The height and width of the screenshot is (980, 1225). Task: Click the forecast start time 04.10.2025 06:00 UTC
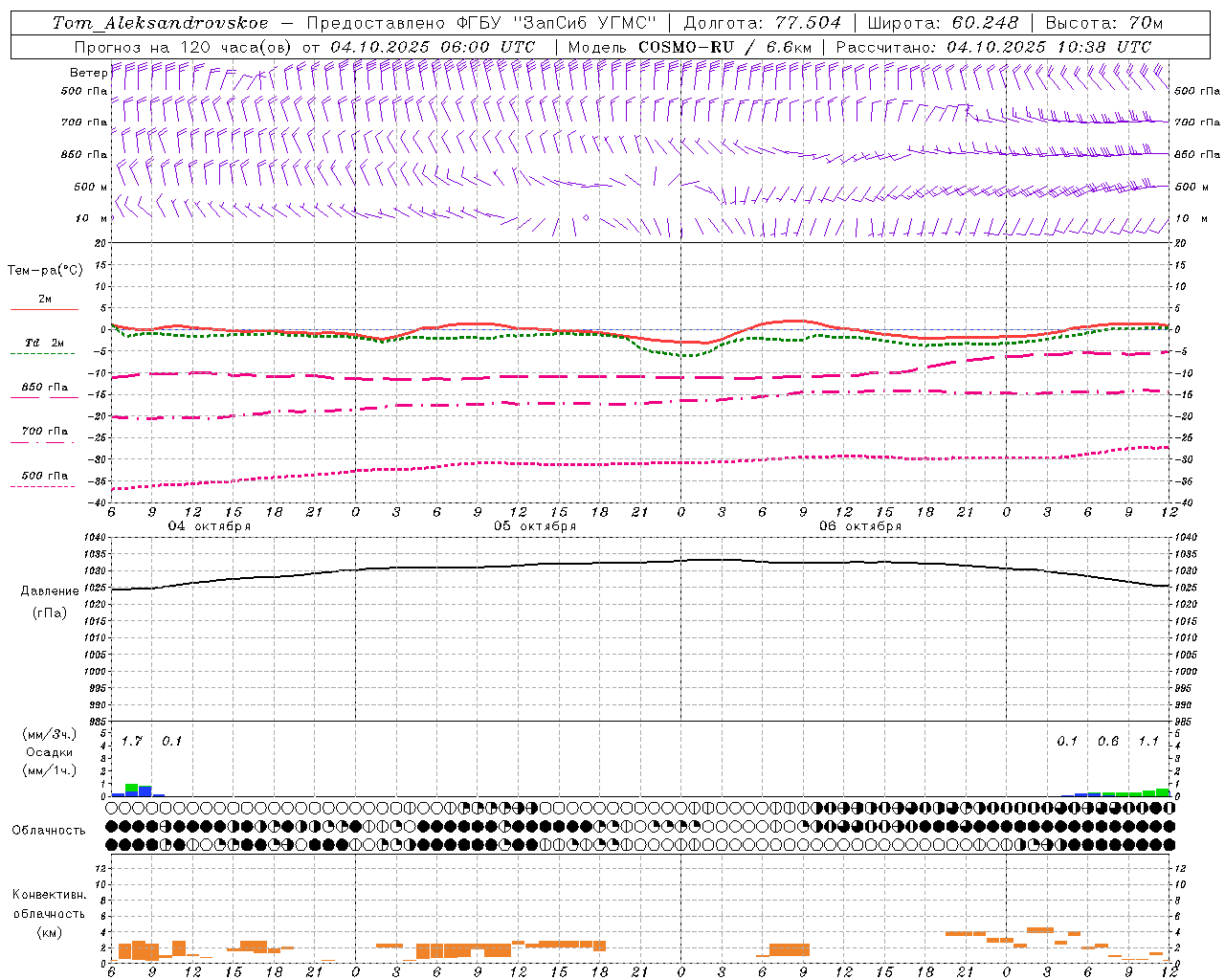click(x=433, y=47)
